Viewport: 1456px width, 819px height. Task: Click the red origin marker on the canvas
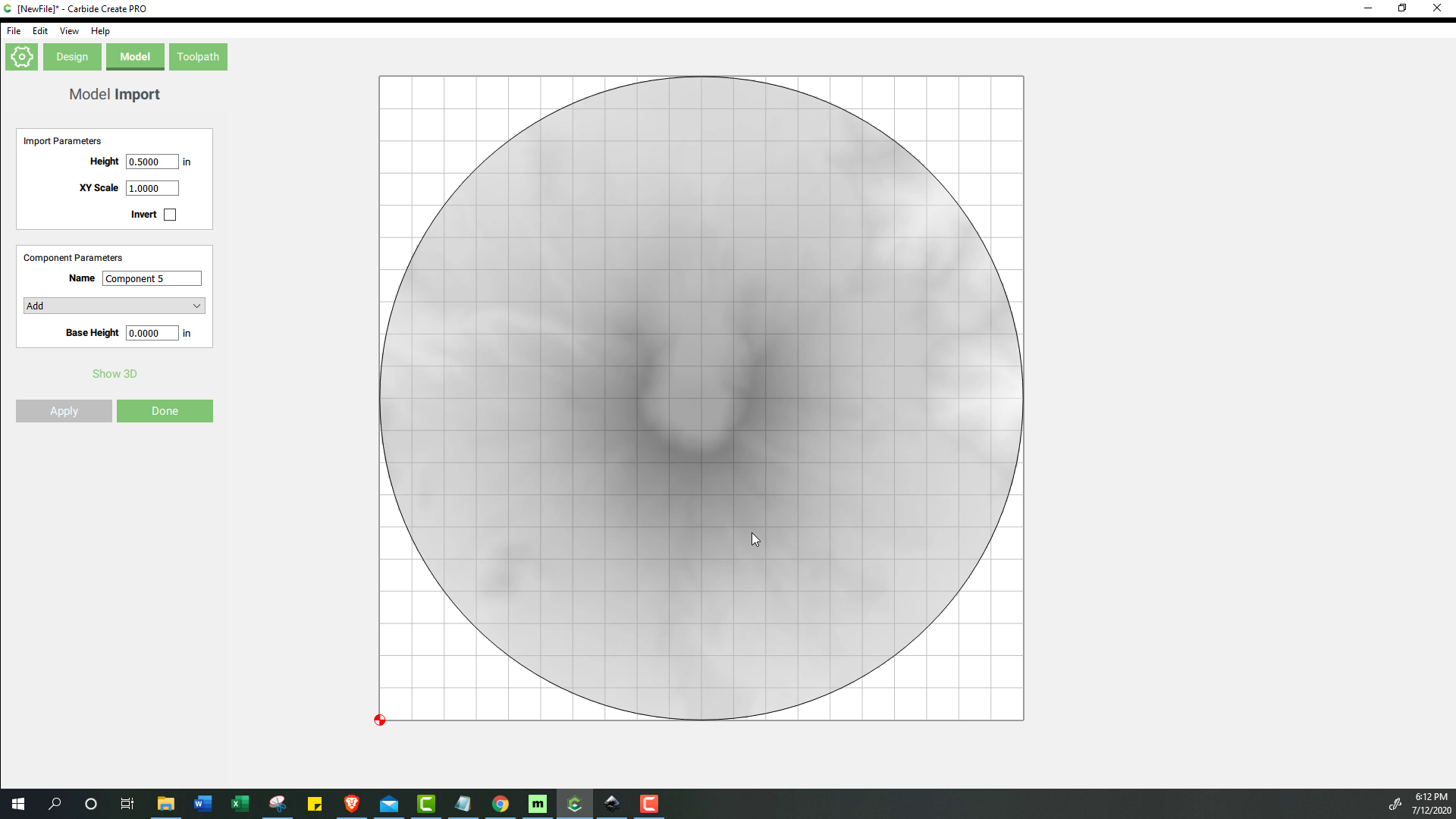(379, 720)
